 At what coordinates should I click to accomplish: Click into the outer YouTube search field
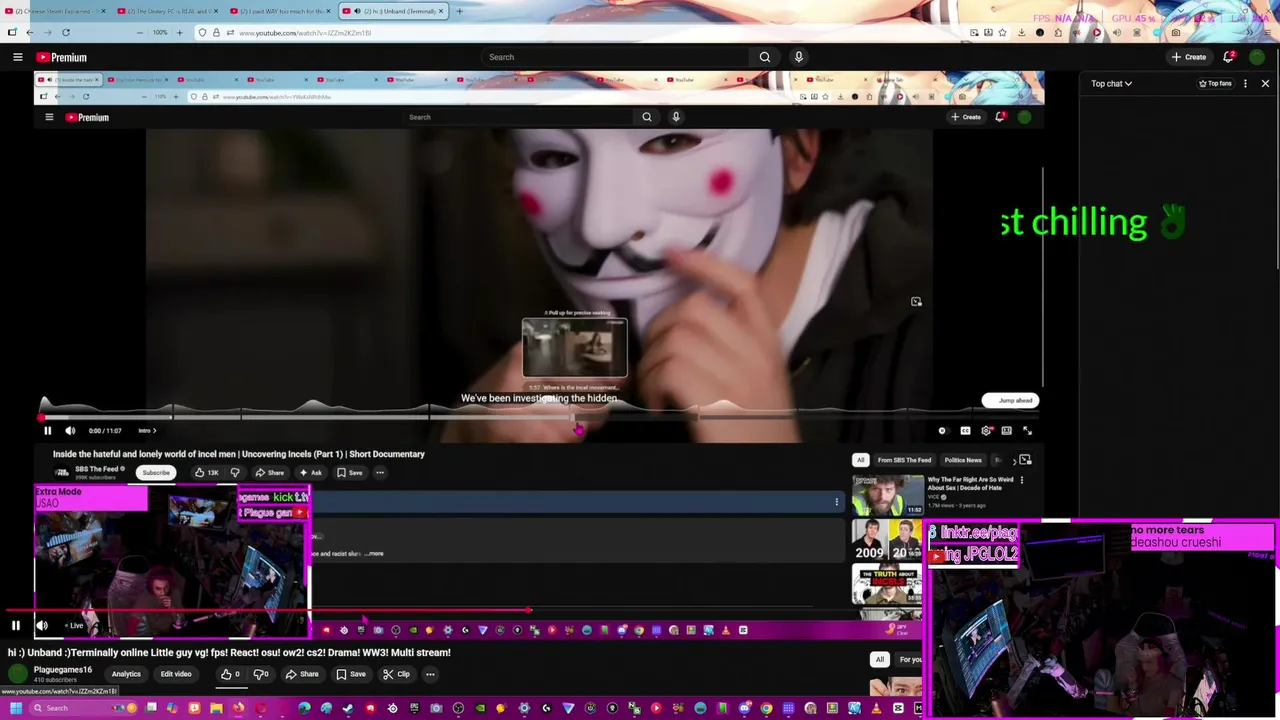pos(615,57)
